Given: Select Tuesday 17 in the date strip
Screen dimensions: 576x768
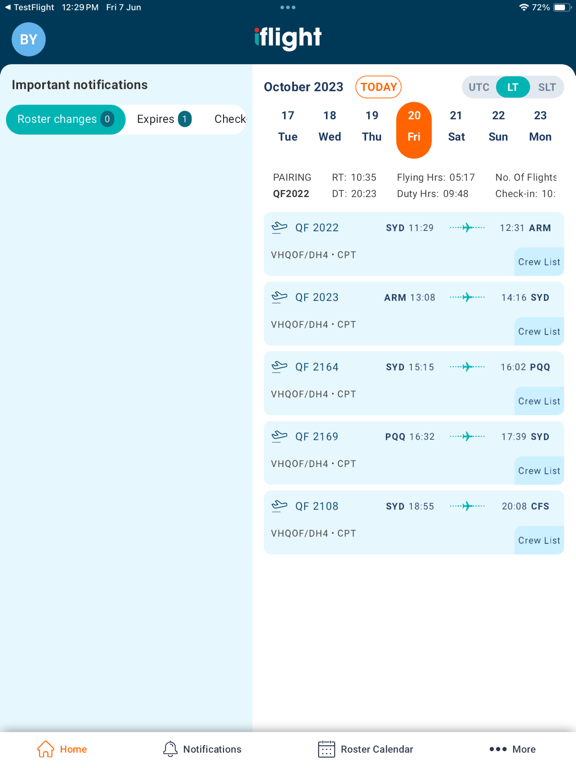Looking at the screenshot, I should point(288,126).
